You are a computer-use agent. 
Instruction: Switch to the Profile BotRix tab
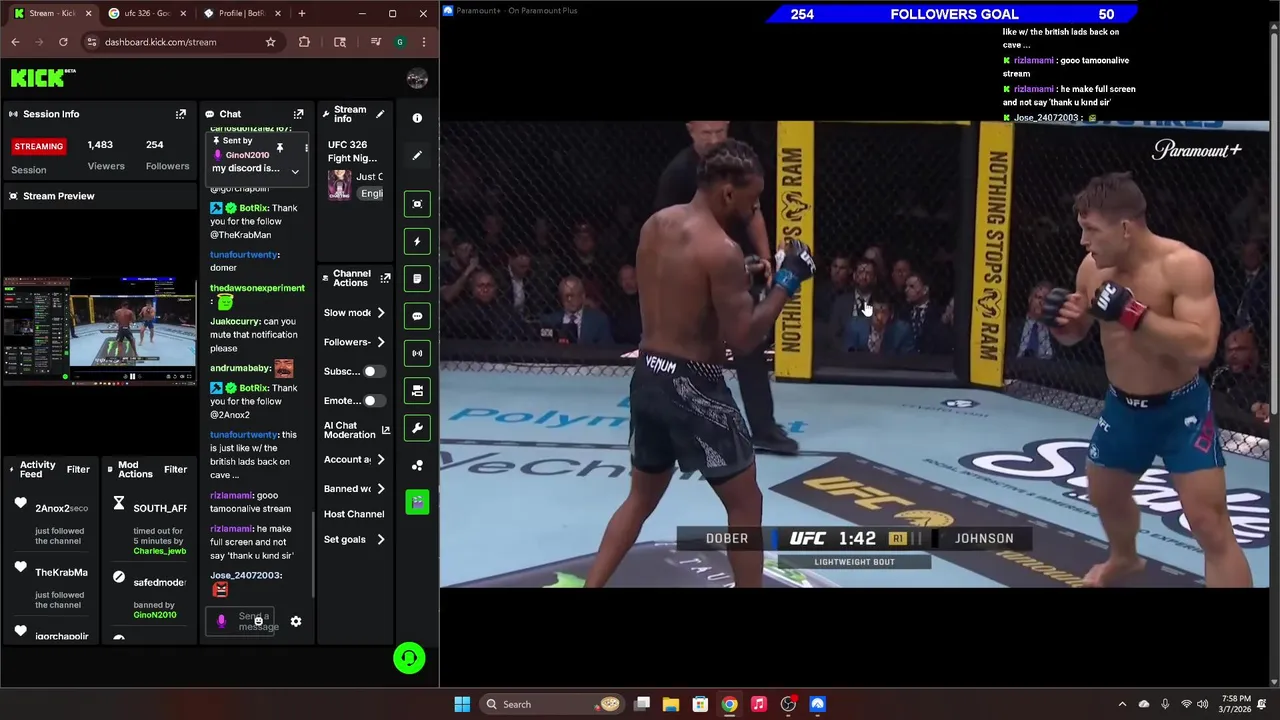point(240,13)
